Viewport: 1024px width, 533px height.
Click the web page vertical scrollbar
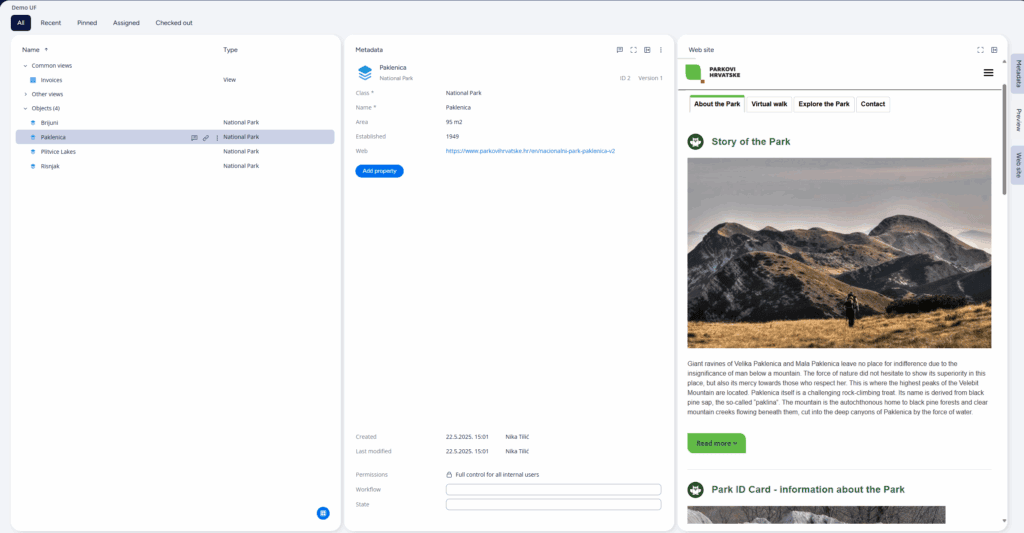(1003, 300)
